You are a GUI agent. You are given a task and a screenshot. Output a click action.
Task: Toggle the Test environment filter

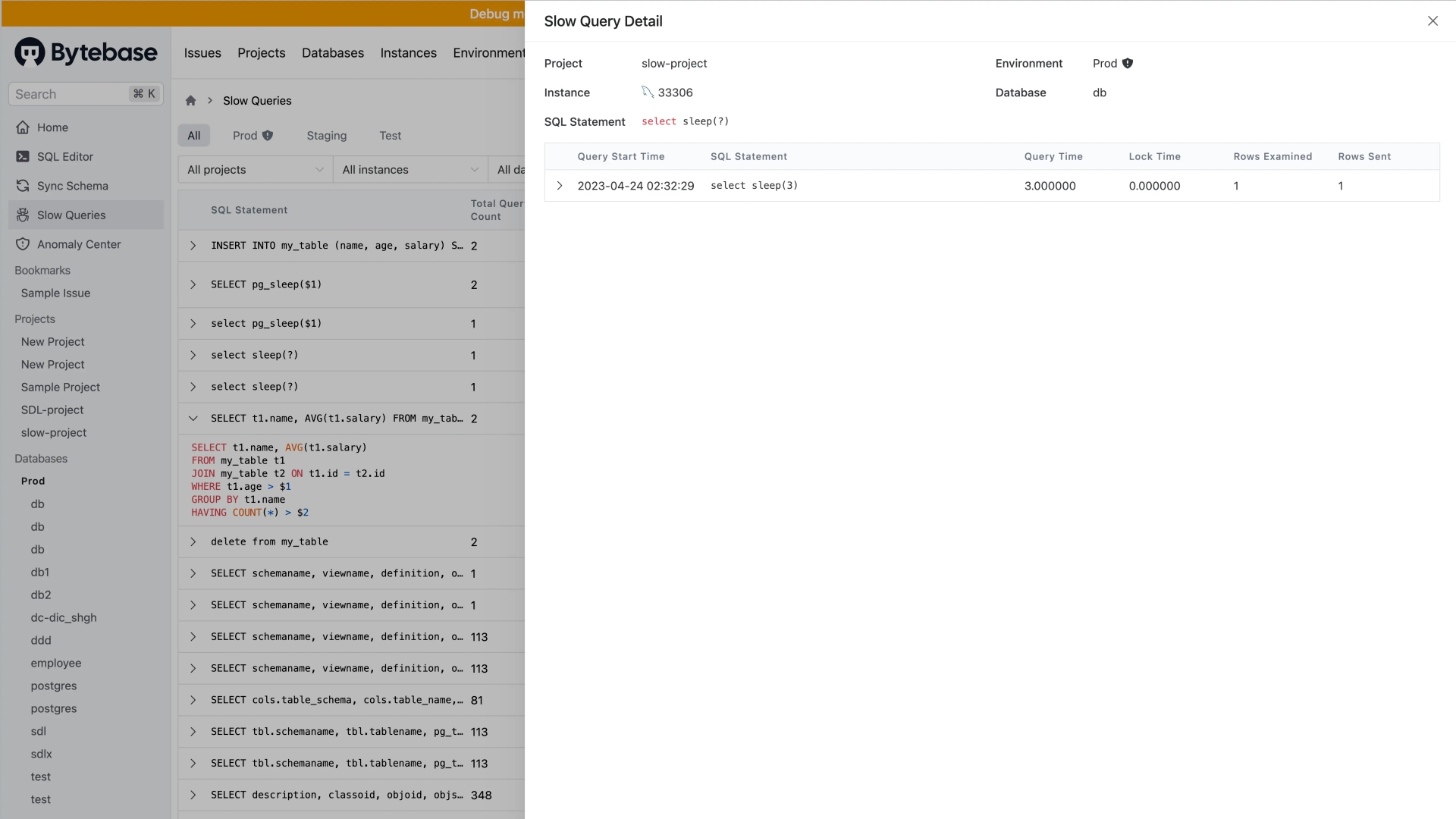[x=390, y=135]
